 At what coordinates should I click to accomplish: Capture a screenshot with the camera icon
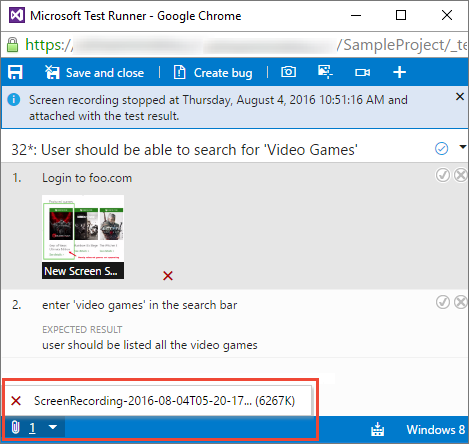click(x=288, y=72)
